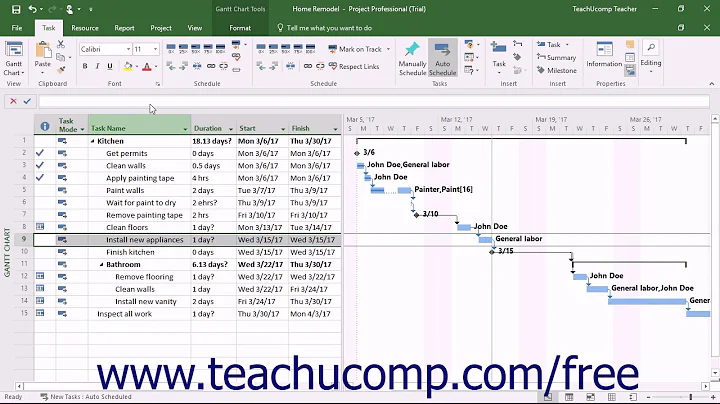Viewport: 720px width, 404px height.
Task: Click the Cut scissors icon
Action: [x=61, y=45]
